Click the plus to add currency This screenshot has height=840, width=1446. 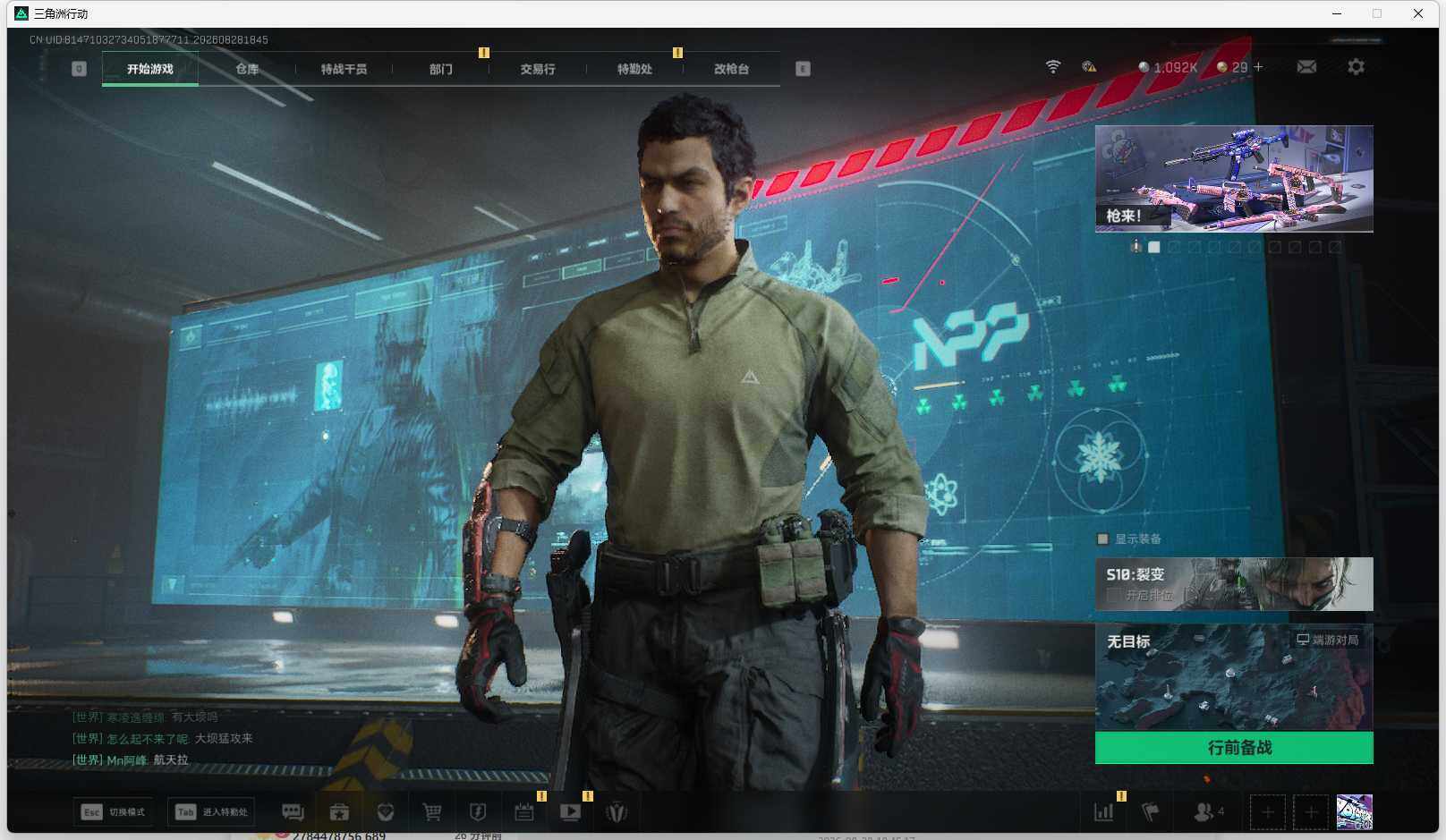[1258, 67]
